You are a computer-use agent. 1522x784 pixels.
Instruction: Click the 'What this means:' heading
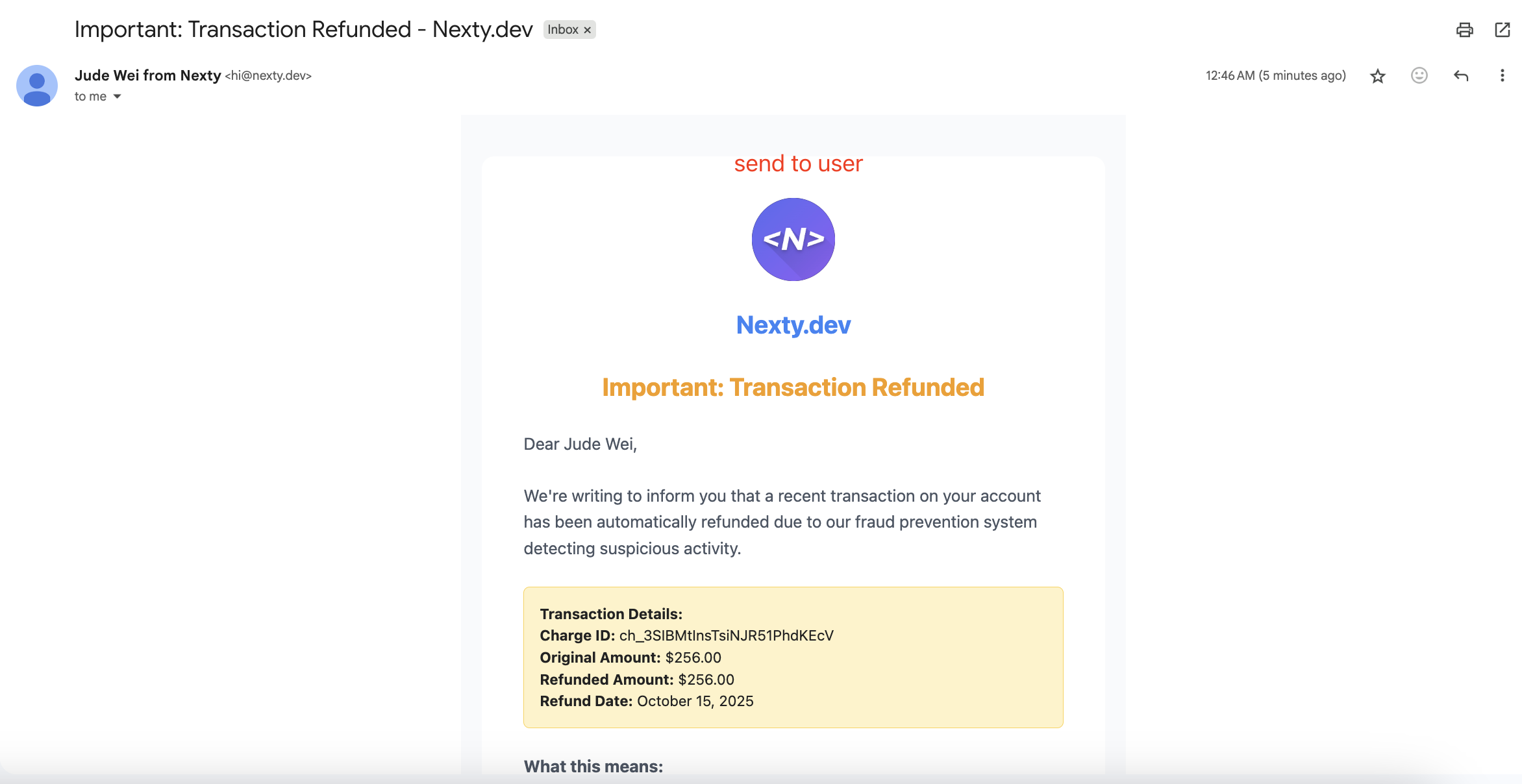click(x=593, y=766)
